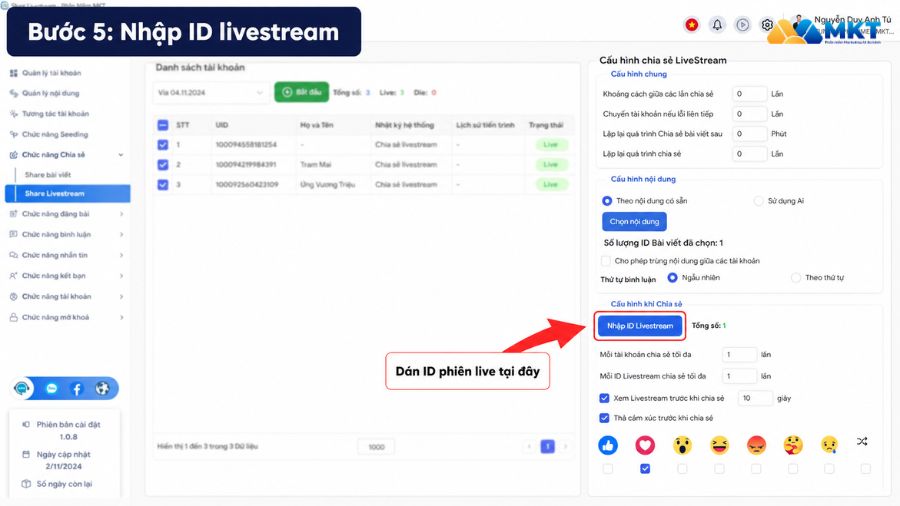Click the Sad reaction emoji
The image size is (900, 506).
(x=829, y=445)
